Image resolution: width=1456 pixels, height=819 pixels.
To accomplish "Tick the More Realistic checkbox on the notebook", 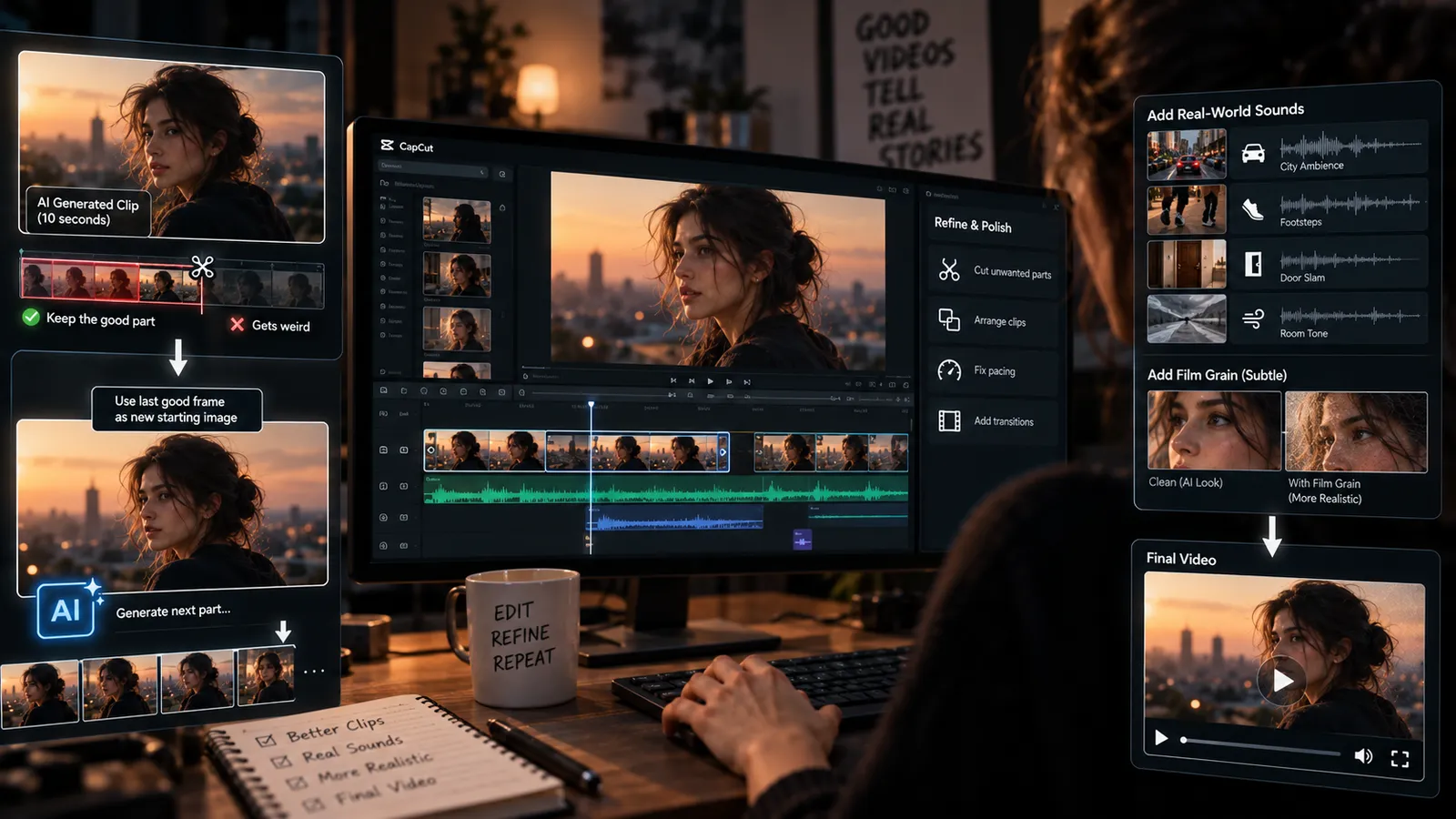I will tap(297, 783).
